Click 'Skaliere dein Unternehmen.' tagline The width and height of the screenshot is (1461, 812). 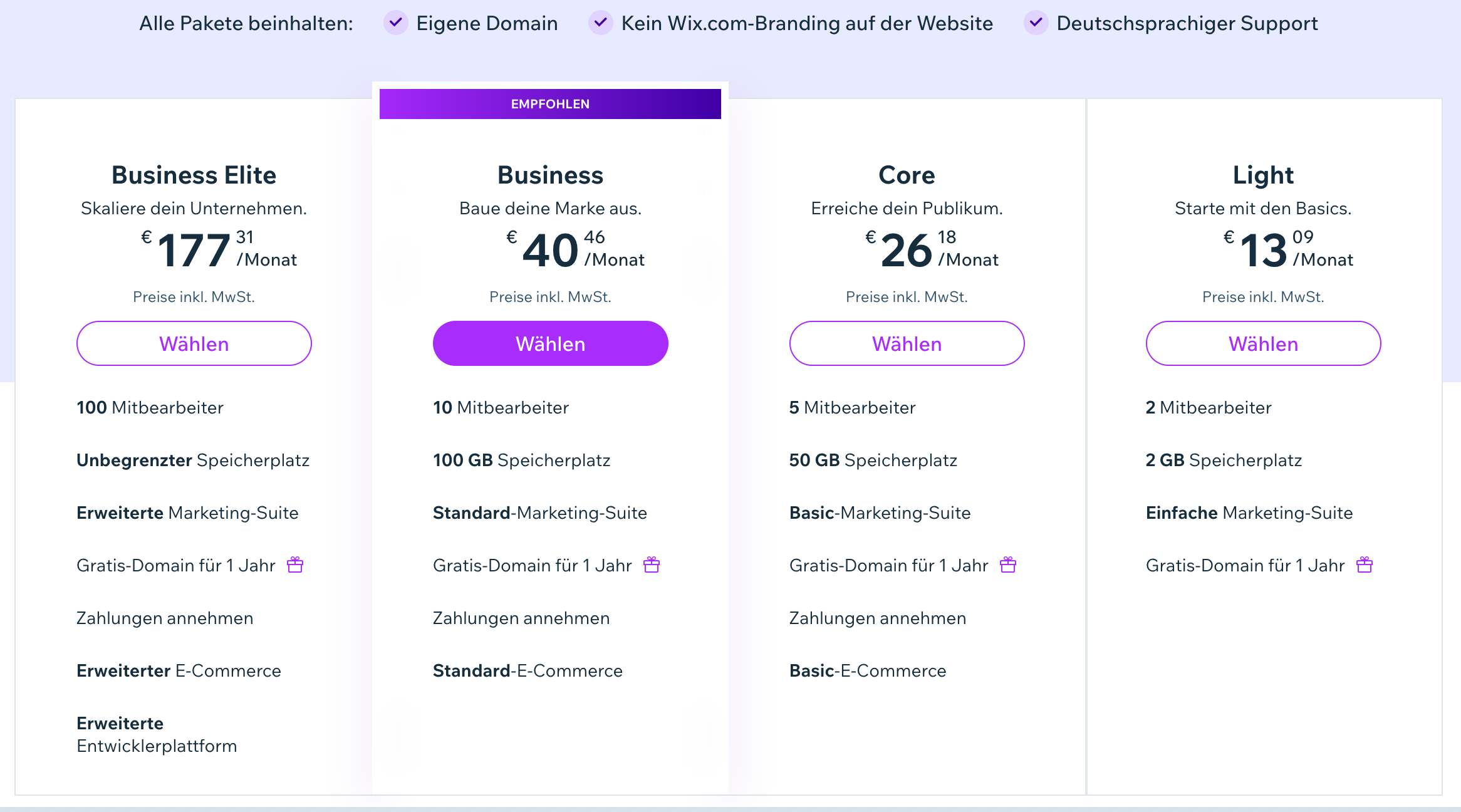(x=194, y=208)
